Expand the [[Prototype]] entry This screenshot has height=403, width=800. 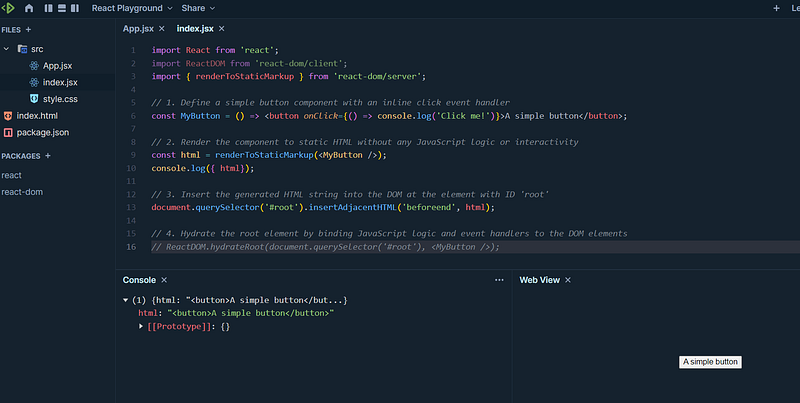coord(141,326)
